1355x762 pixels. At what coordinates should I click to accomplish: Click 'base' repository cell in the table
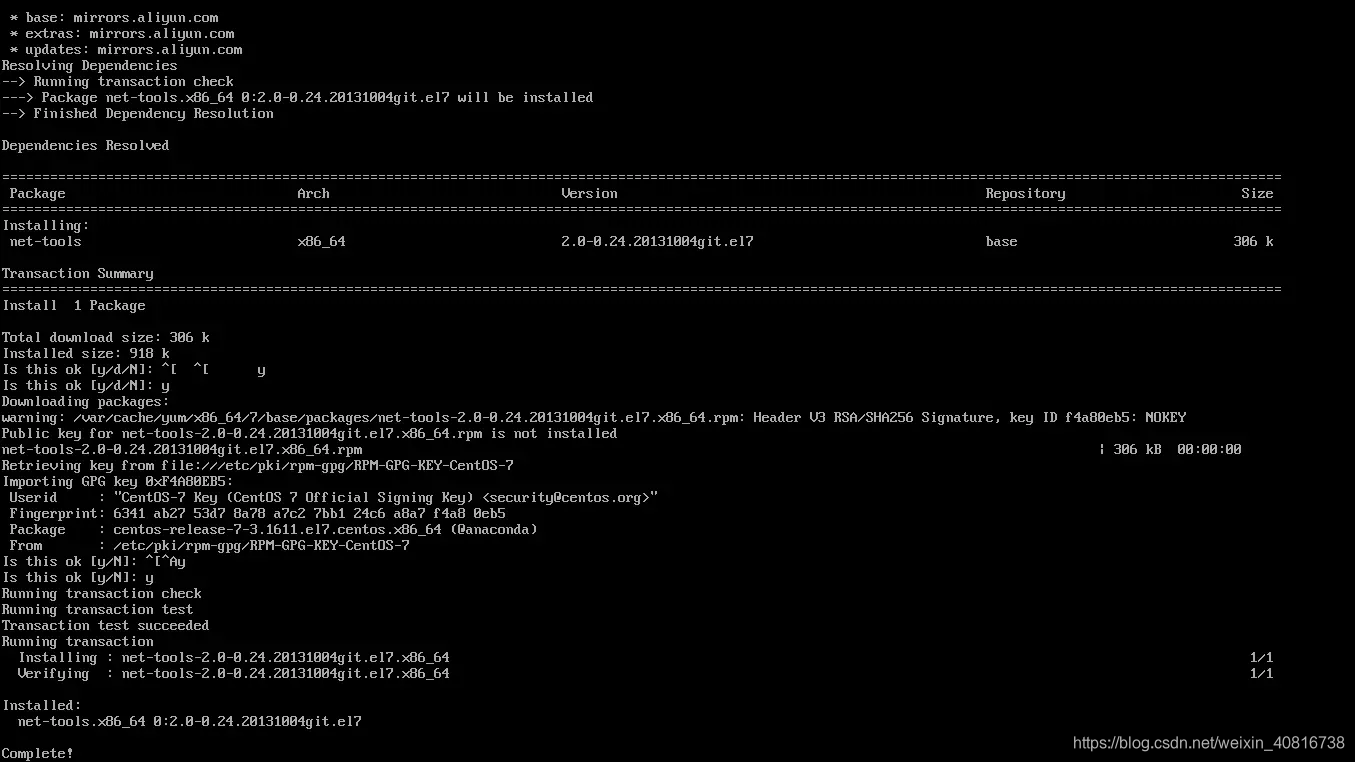1002,242
